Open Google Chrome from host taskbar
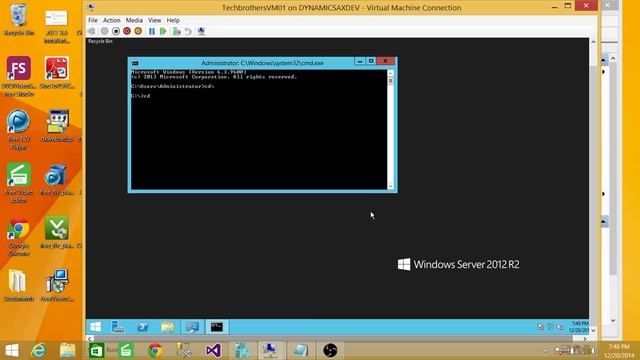 [155, 350]
